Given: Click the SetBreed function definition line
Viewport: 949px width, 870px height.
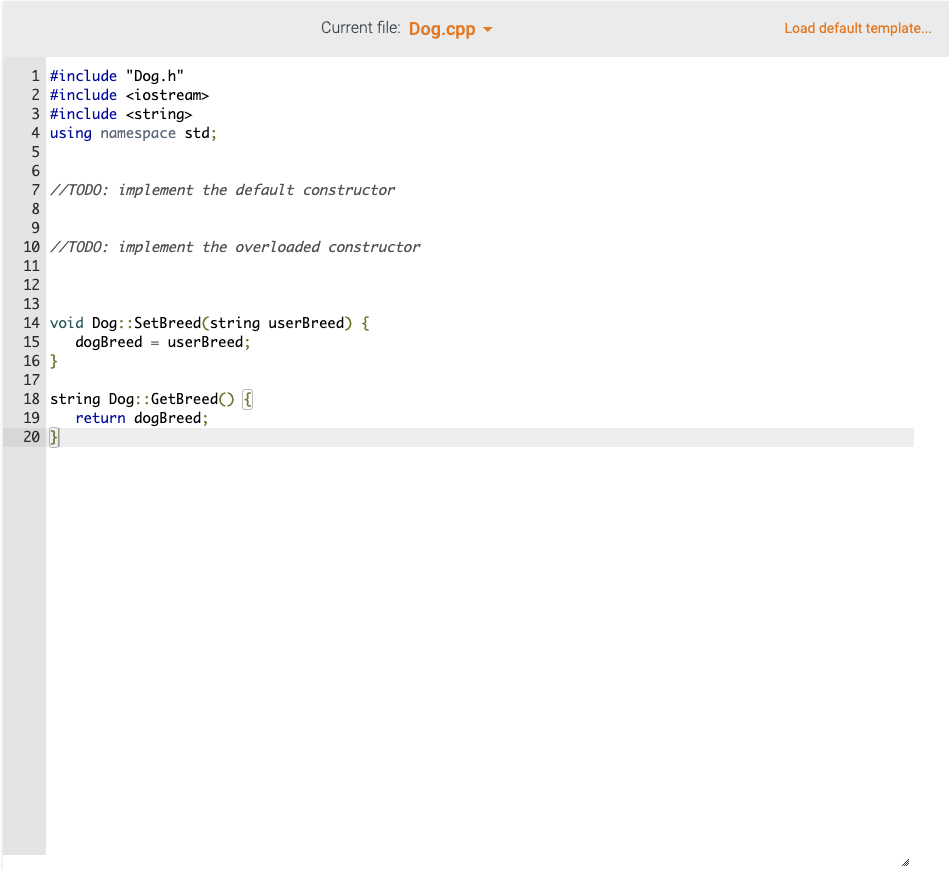Looking at the screenshot, I should coord(200,323).
